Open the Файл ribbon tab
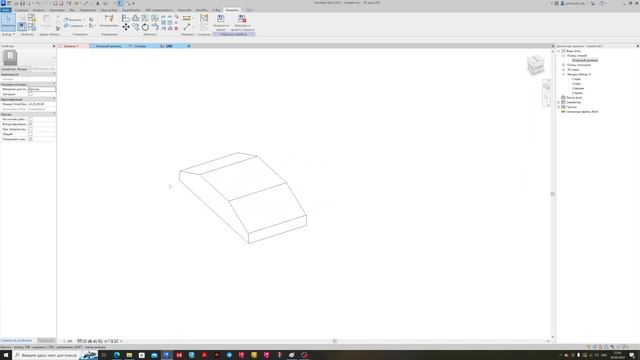Screen dimensions: 640x360 6,10
